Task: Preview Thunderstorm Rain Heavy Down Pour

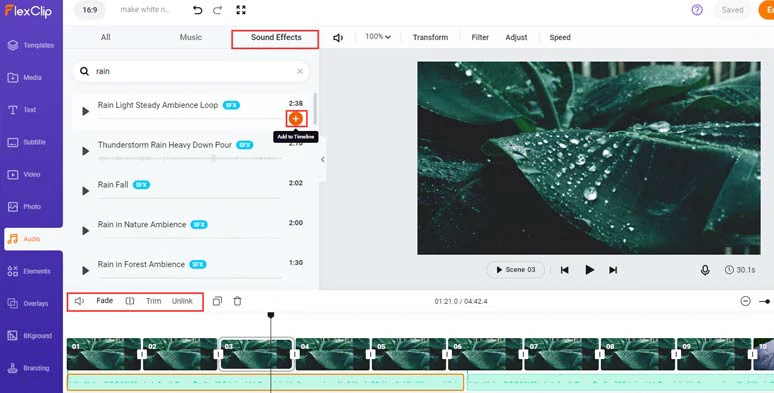Action: click(85, 151)
